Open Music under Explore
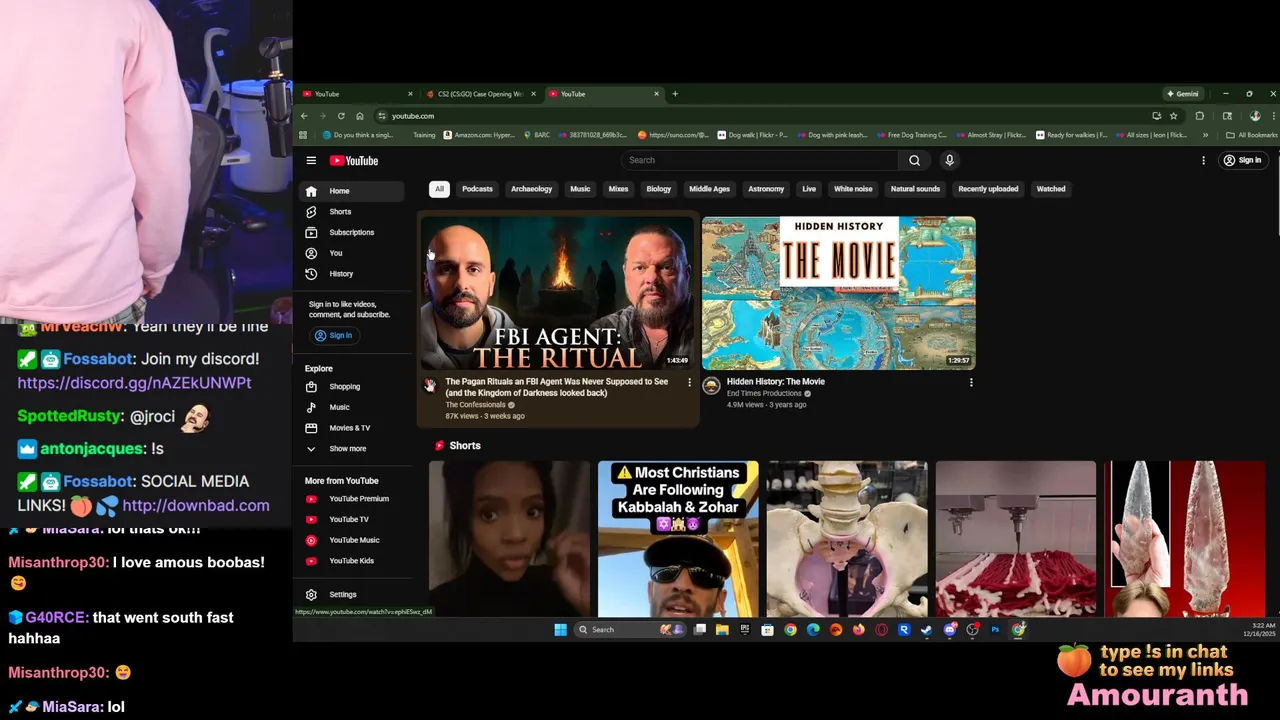This screenshot has width=1280, height=720. pos(351,407)
